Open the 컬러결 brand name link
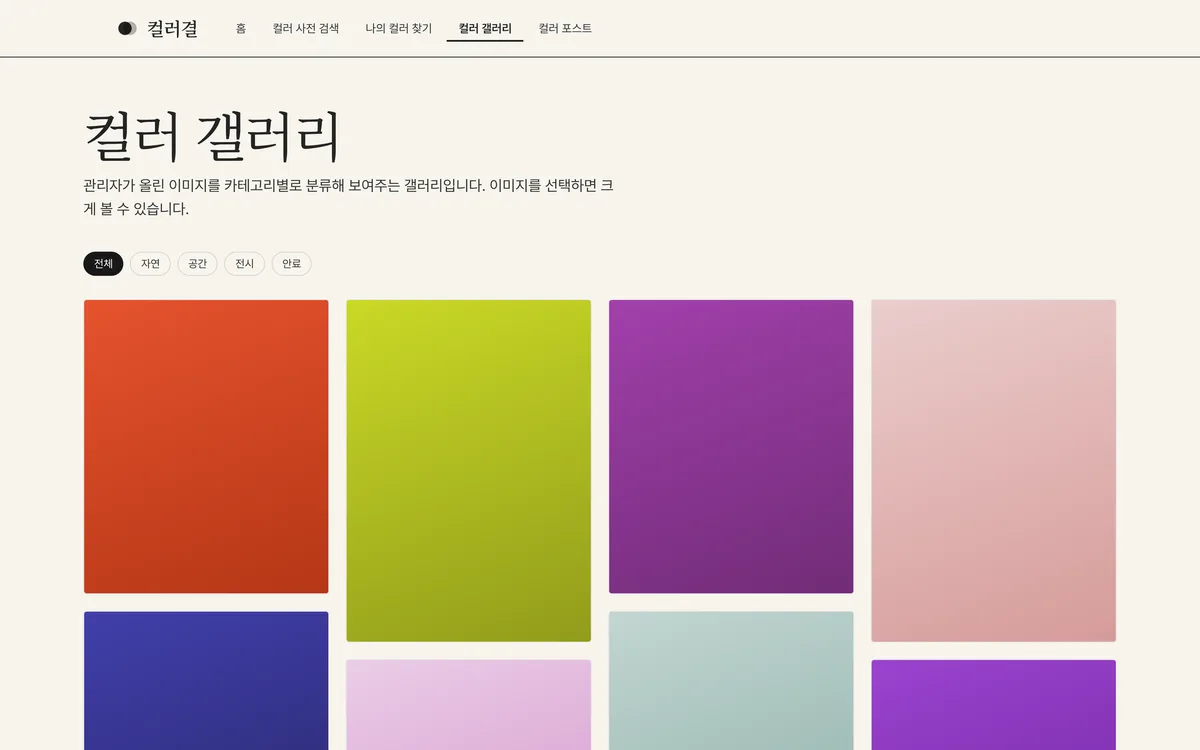Screen dimensions: 1200x750 [172, 28]
